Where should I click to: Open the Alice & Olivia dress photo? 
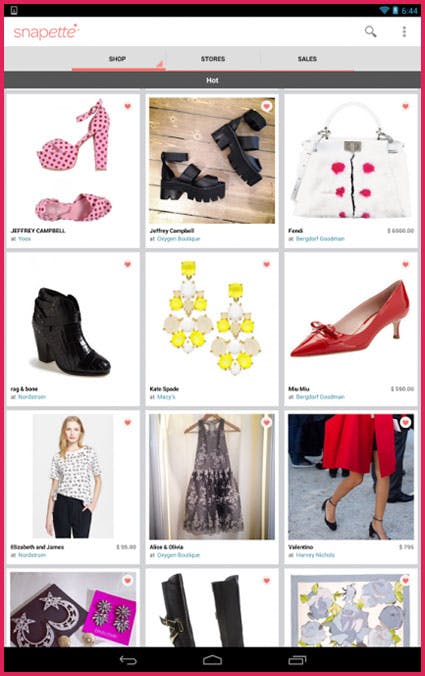click(x=212, y=477)
